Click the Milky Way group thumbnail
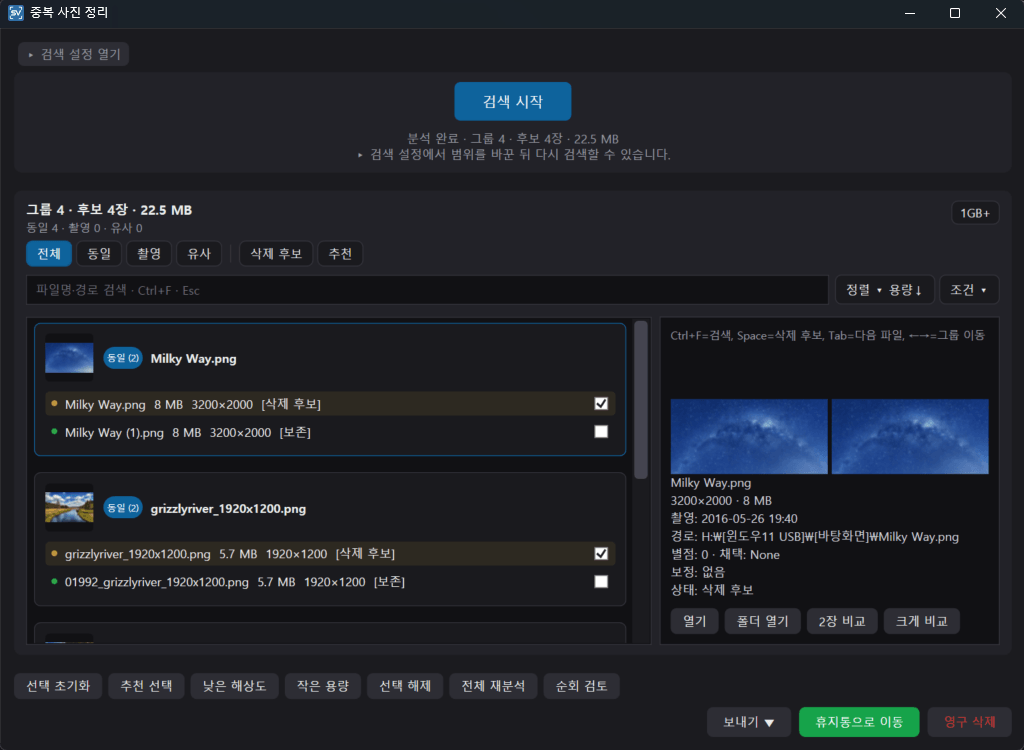 69,358
